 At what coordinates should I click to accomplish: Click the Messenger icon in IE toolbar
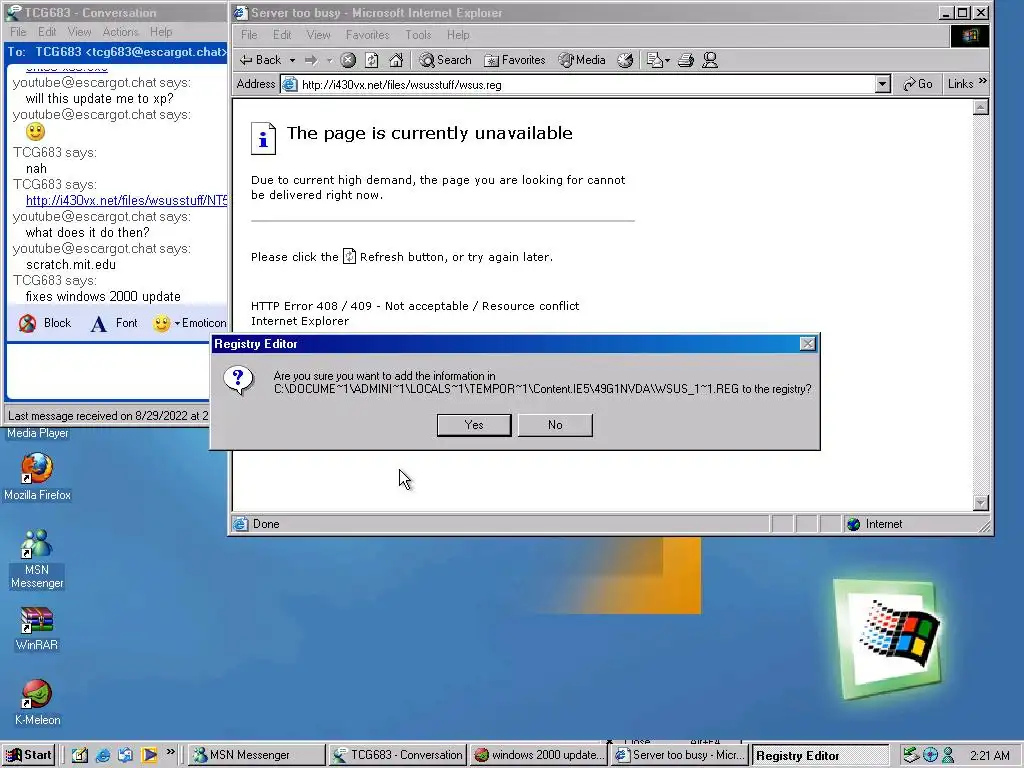710,60
